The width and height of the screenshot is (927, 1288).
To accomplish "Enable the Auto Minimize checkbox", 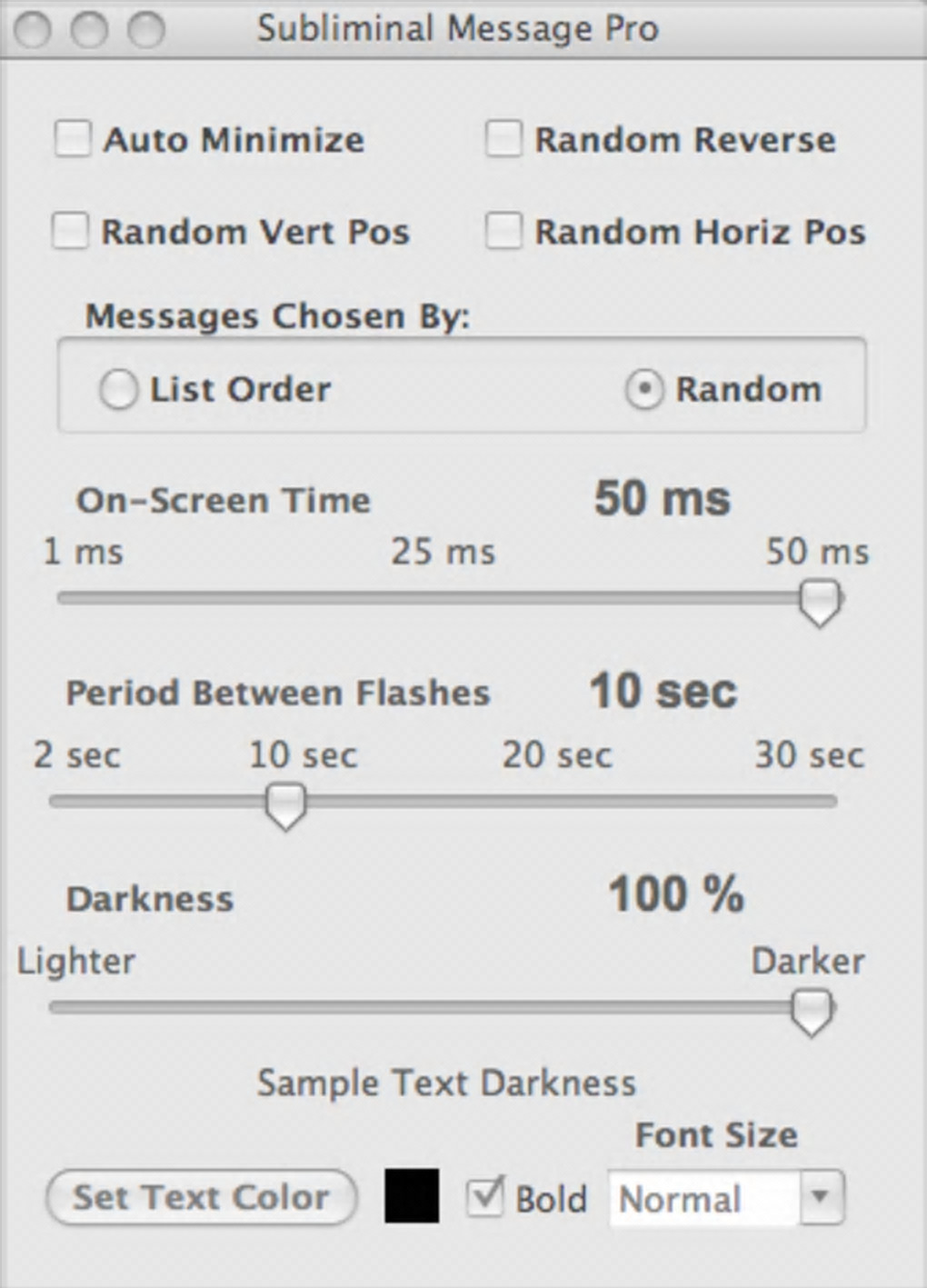I will click(73, 139).
